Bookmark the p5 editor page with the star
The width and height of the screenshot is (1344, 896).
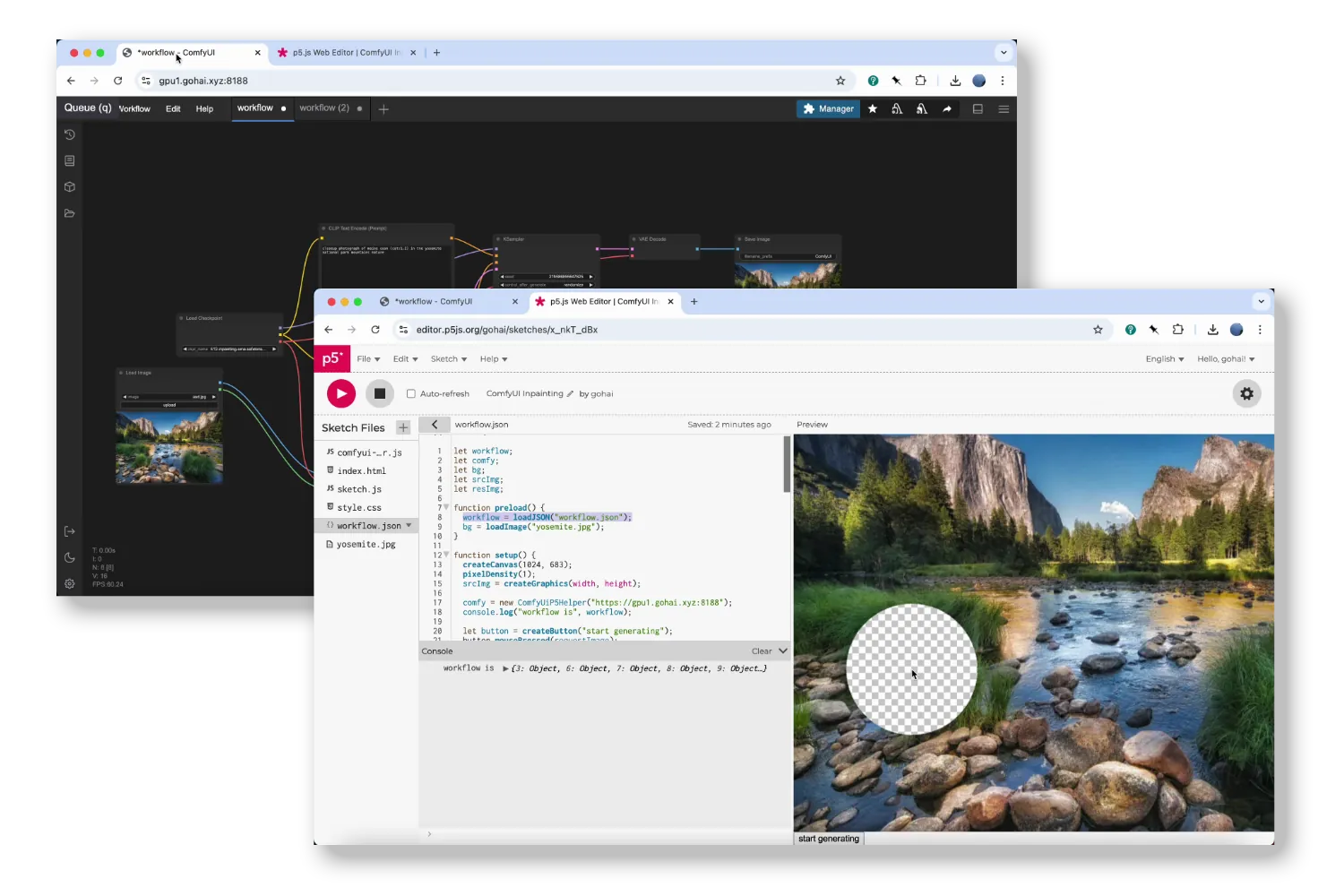click(x=1098, y=330)
